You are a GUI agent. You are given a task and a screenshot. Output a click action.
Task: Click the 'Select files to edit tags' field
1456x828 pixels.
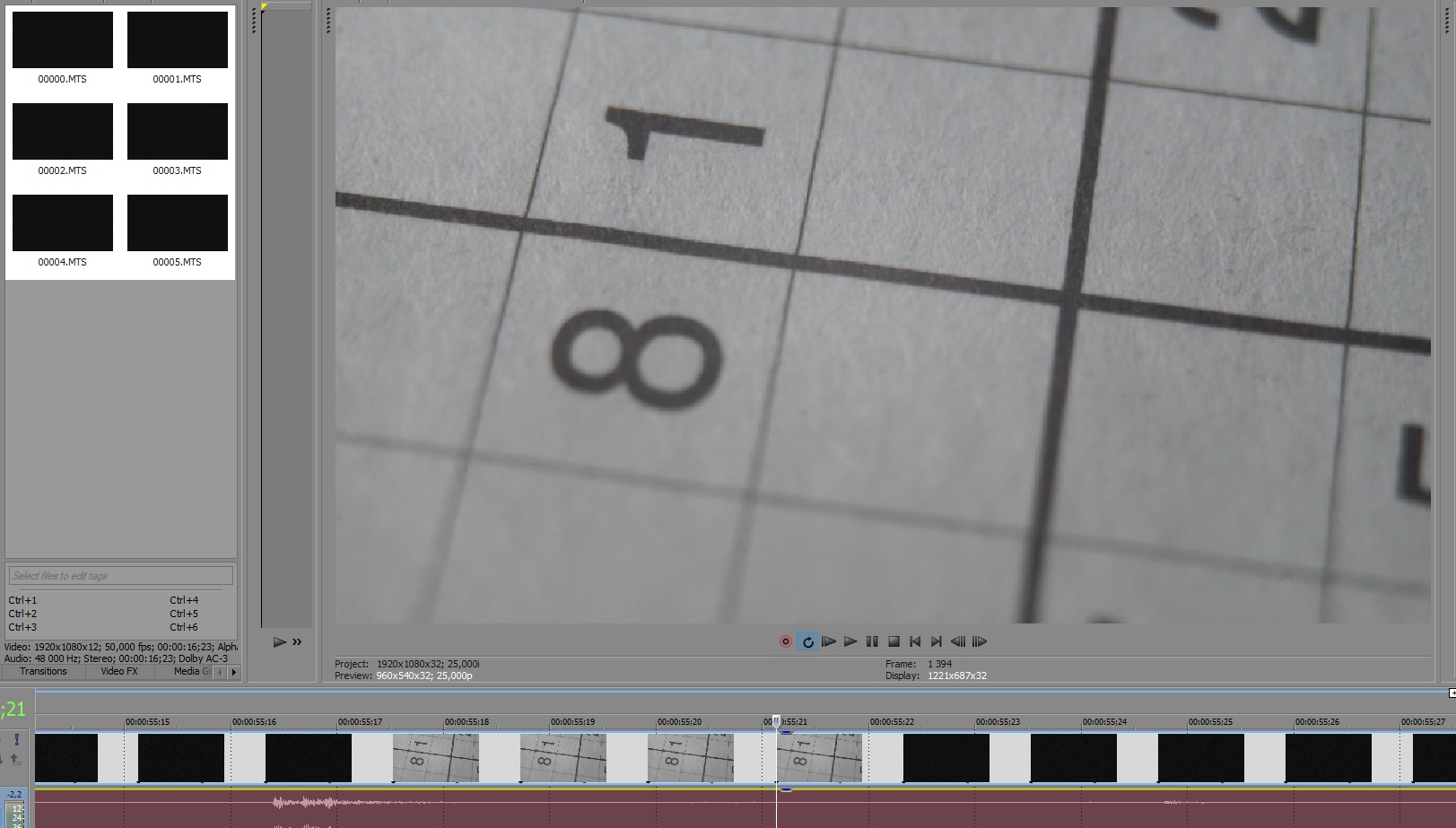click(x=120, y=576)
